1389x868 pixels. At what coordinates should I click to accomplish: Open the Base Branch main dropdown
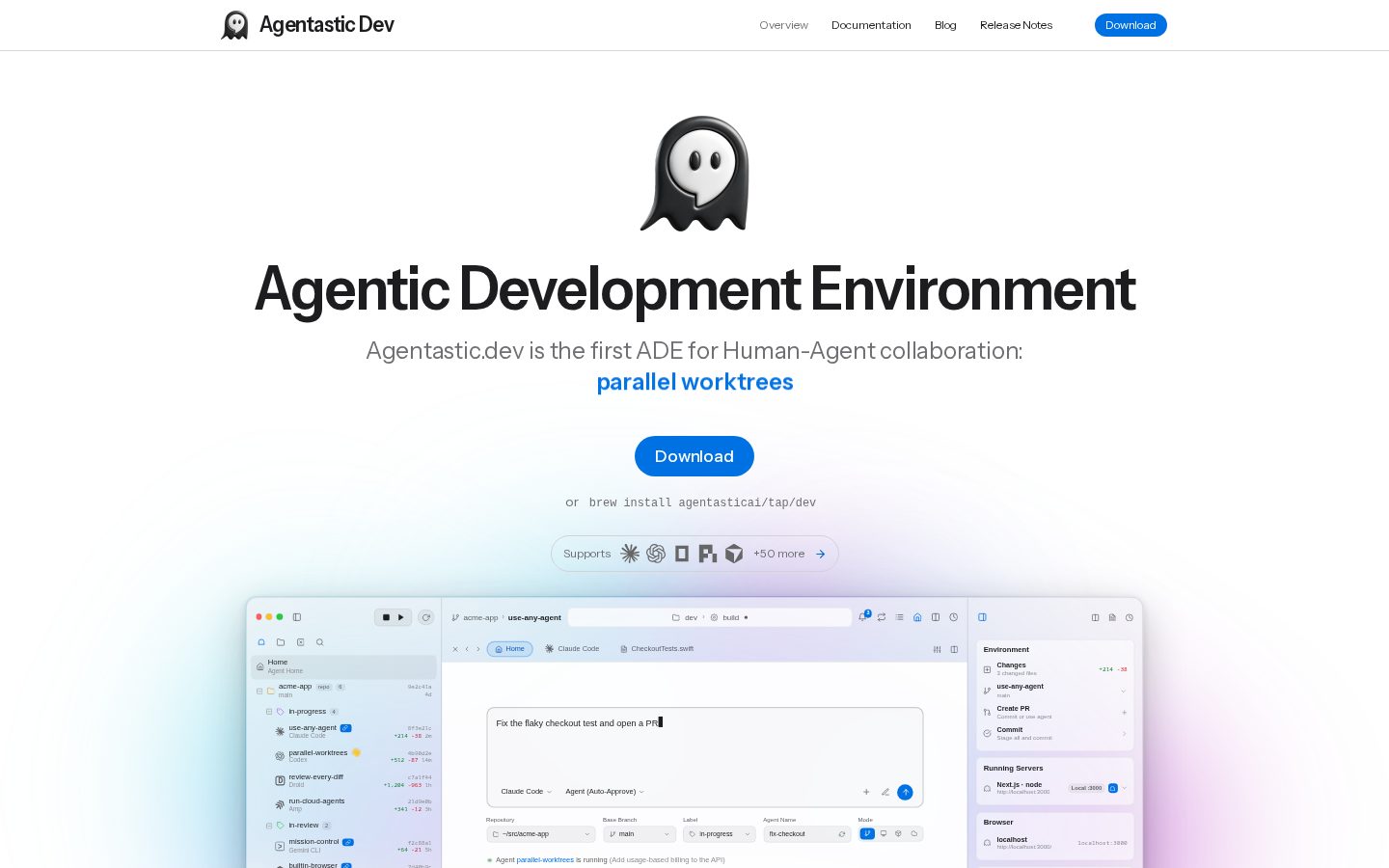[x=639, y=834]
